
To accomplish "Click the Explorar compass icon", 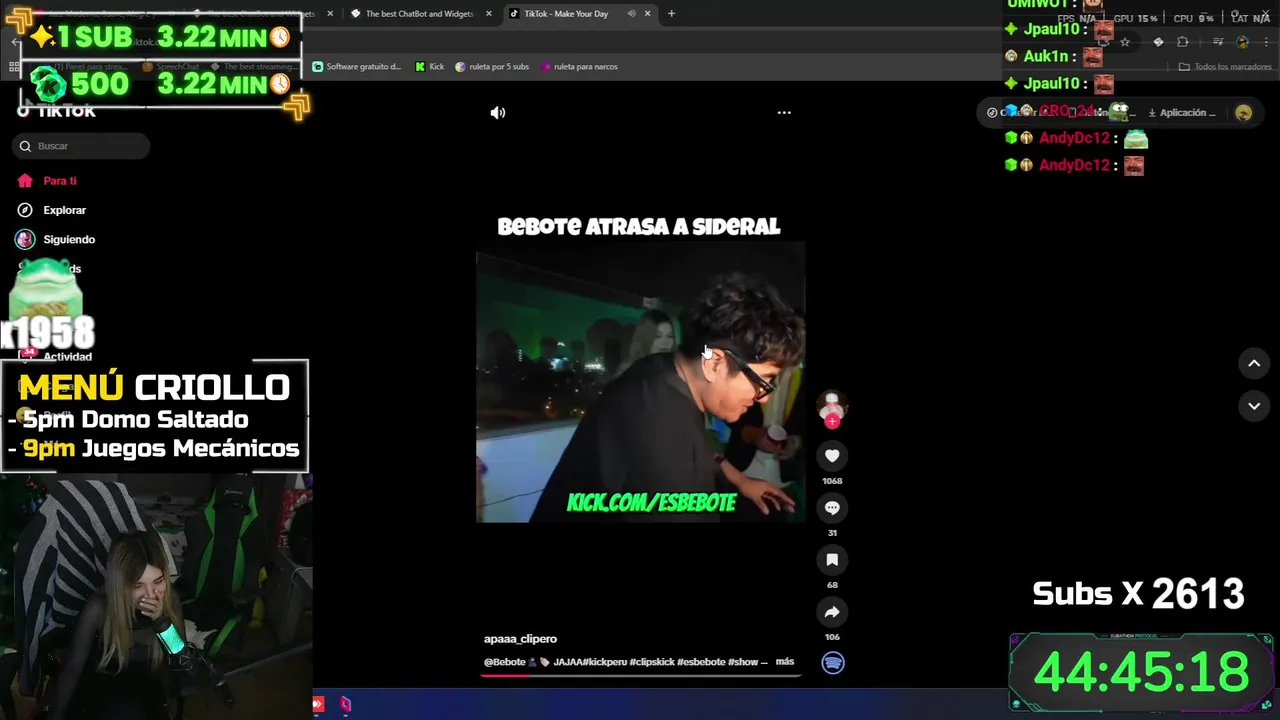I will point(25,210).
